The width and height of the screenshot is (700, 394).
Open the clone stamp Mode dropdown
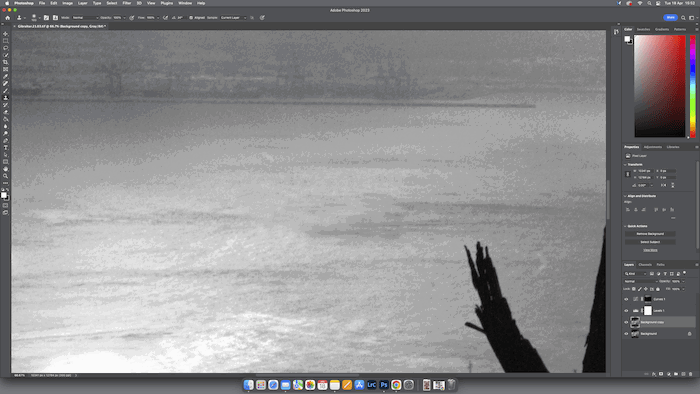coord(85,18)
